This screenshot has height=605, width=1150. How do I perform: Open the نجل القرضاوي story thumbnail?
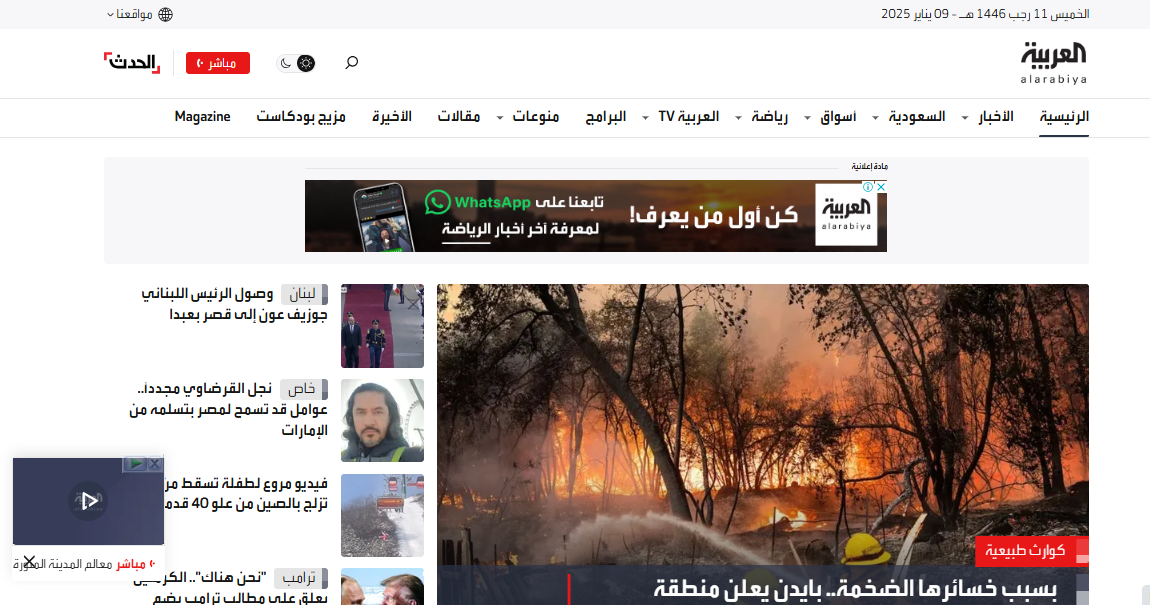click(382, 421)
